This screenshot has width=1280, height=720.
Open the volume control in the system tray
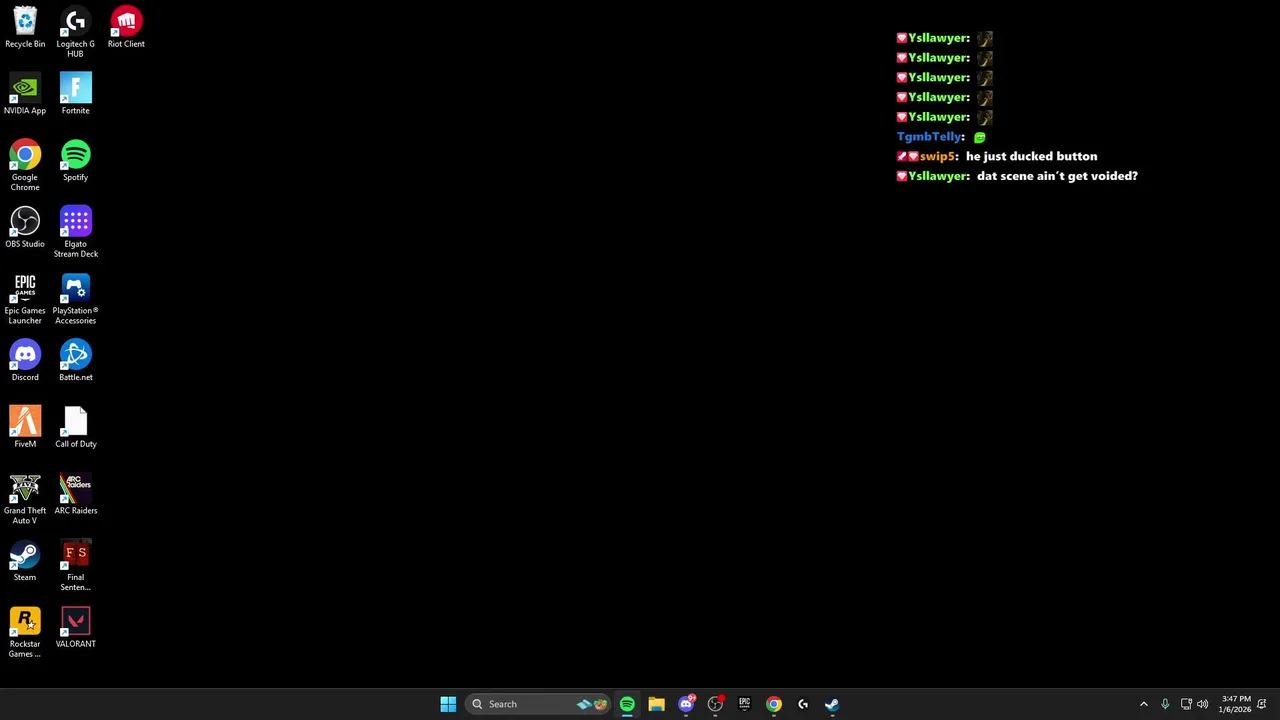pyautogui.click(x=1203, y=704)
